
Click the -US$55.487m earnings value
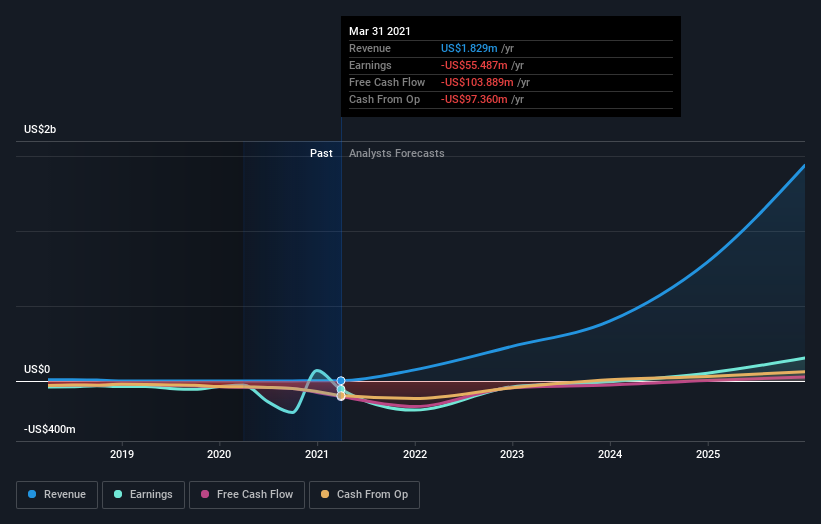click(x=474, y=65)
